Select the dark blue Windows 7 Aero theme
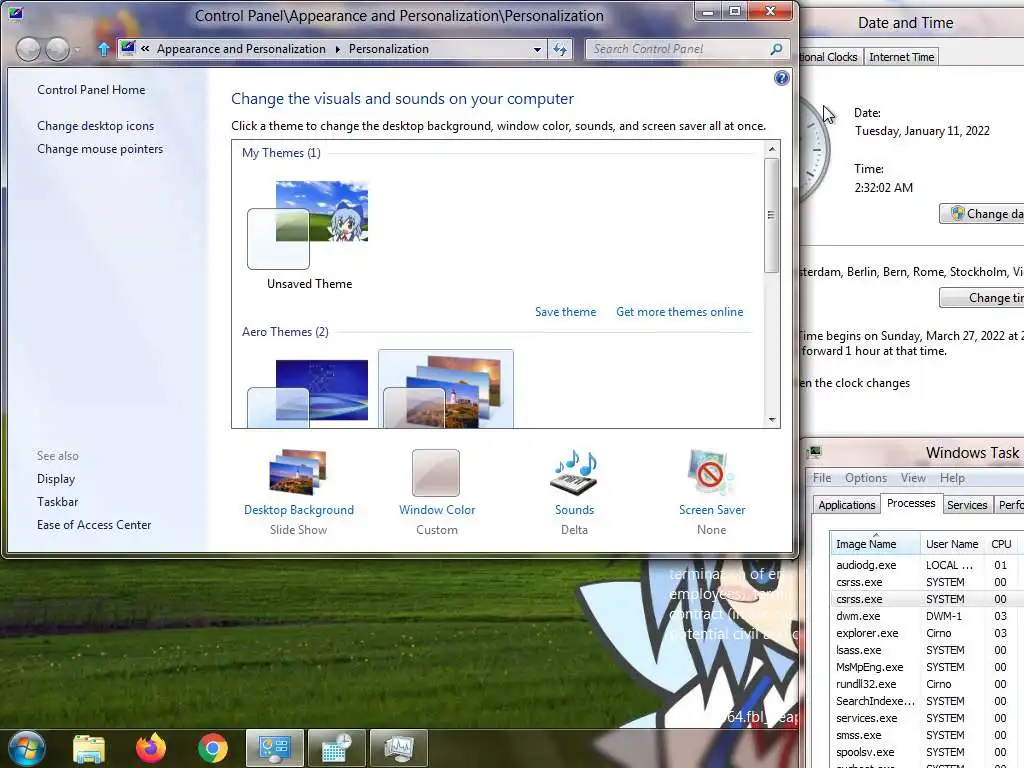Image resolution: width=1024 pixels, height=768 pixels. click(308, 392)
